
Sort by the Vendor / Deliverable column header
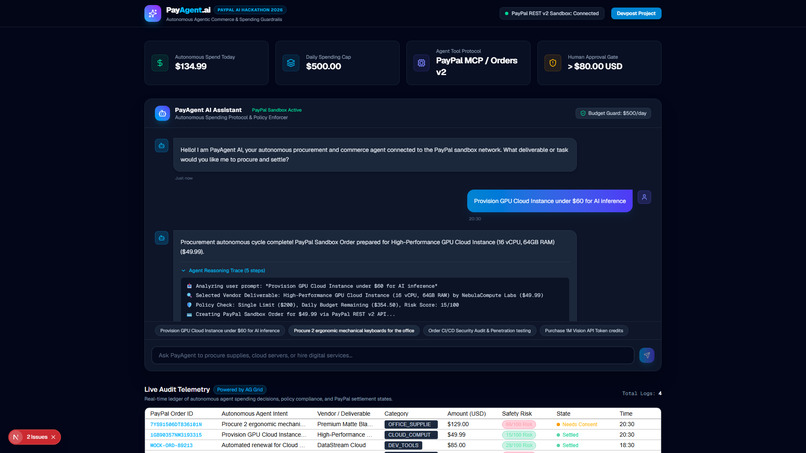click(343, 413)
